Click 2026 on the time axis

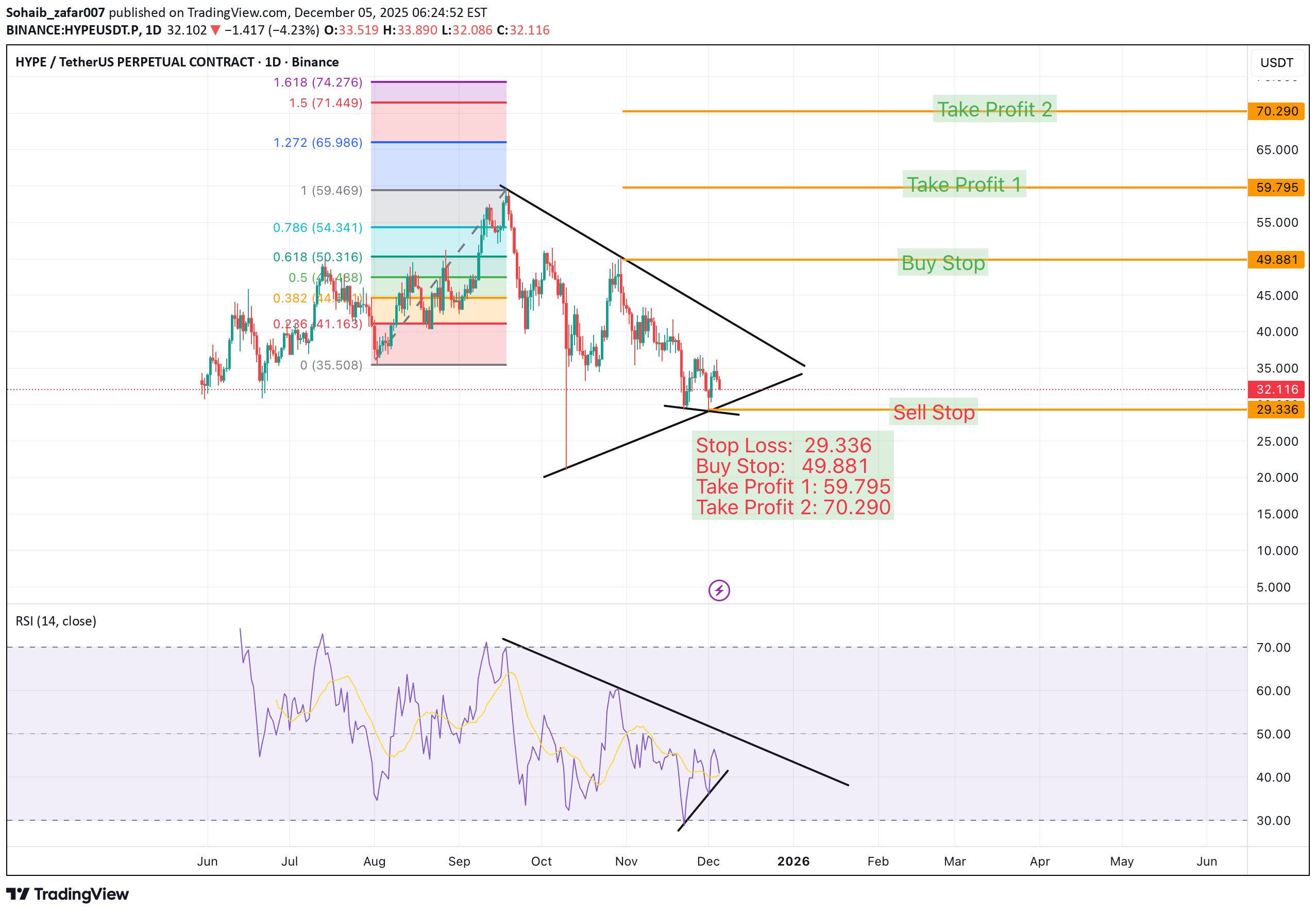[x=794, y=861]
